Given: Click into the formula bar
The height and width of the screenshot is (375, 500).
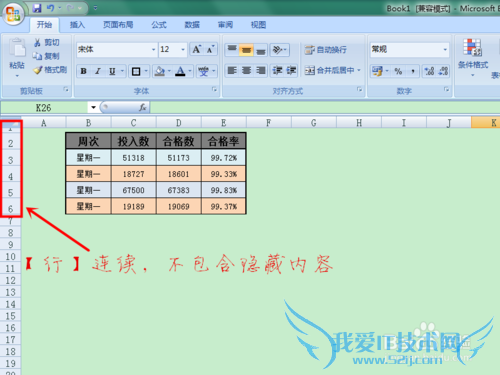Looking at the screenshot, I should [x=325, y=108].
